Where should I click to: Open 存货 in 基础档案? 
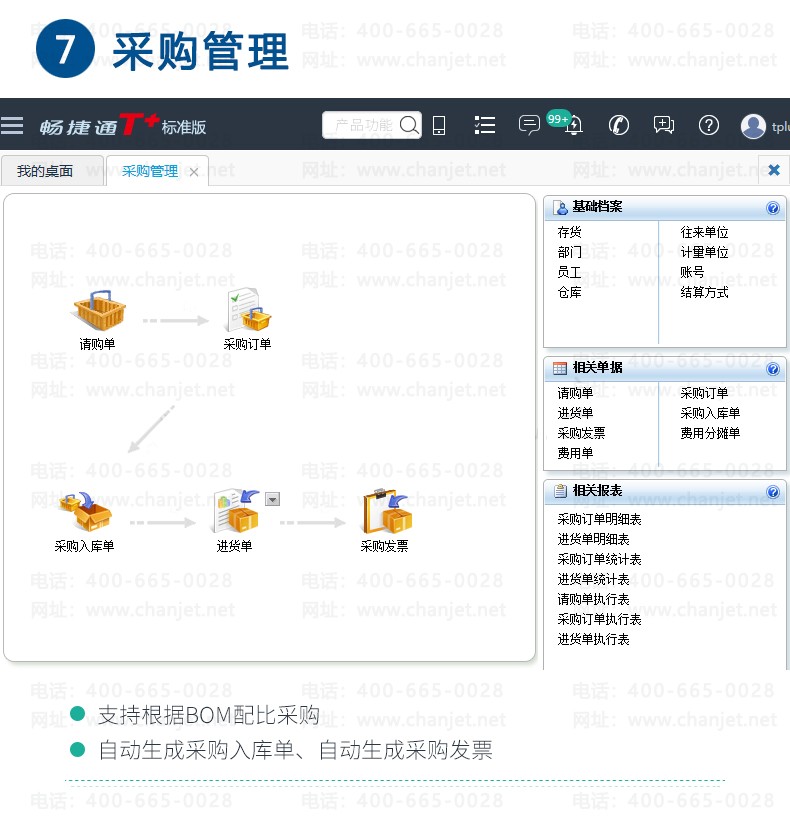coord(569,232)
